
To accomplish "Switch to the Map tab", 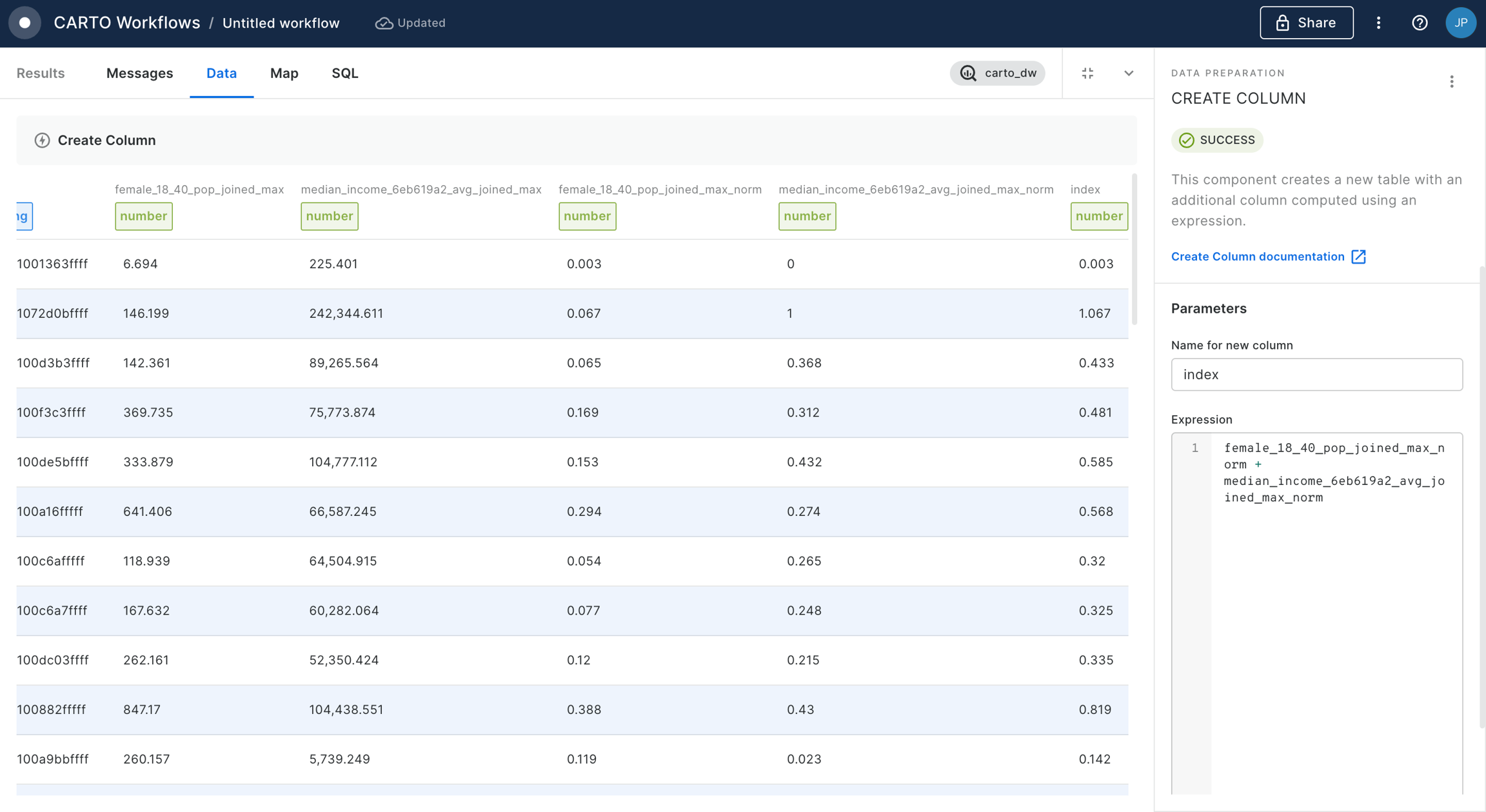I will [284, 74].
